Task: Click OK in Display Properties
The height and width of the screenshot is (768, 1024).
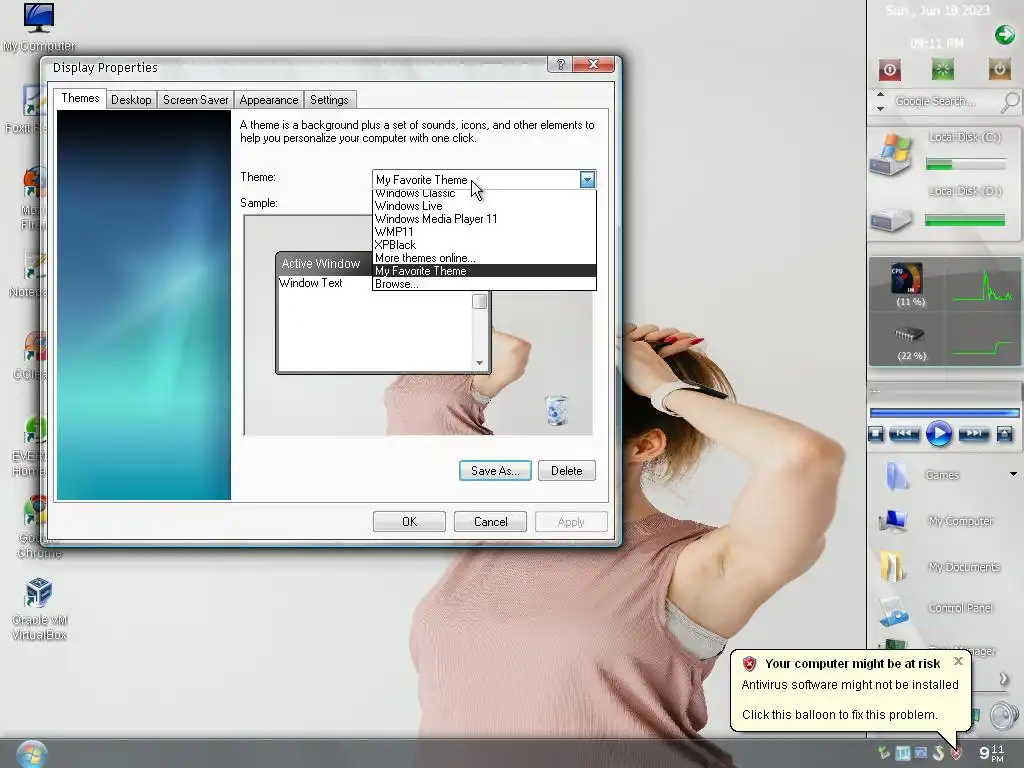Action: (x=409, y=522)
